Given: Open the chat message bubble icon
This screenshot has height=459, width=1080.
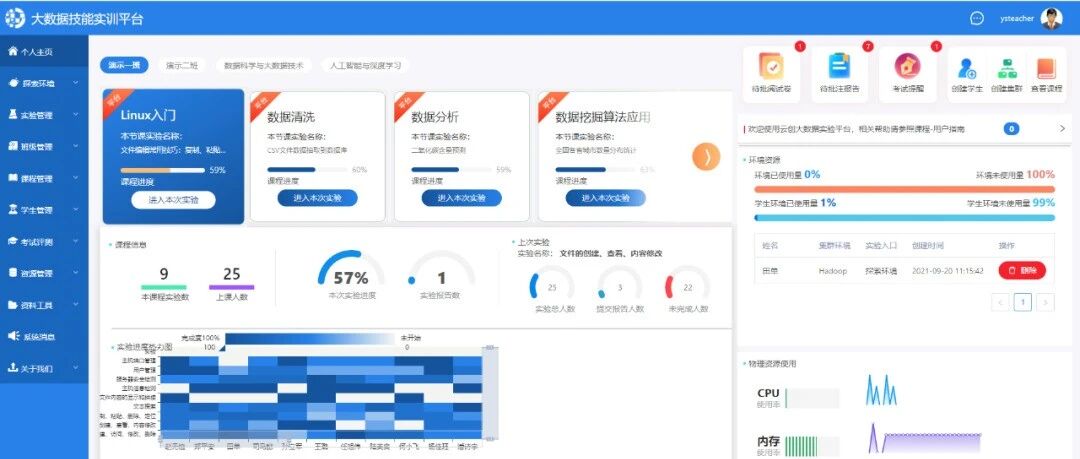Looking at the screenshot, I should (977, 19).
